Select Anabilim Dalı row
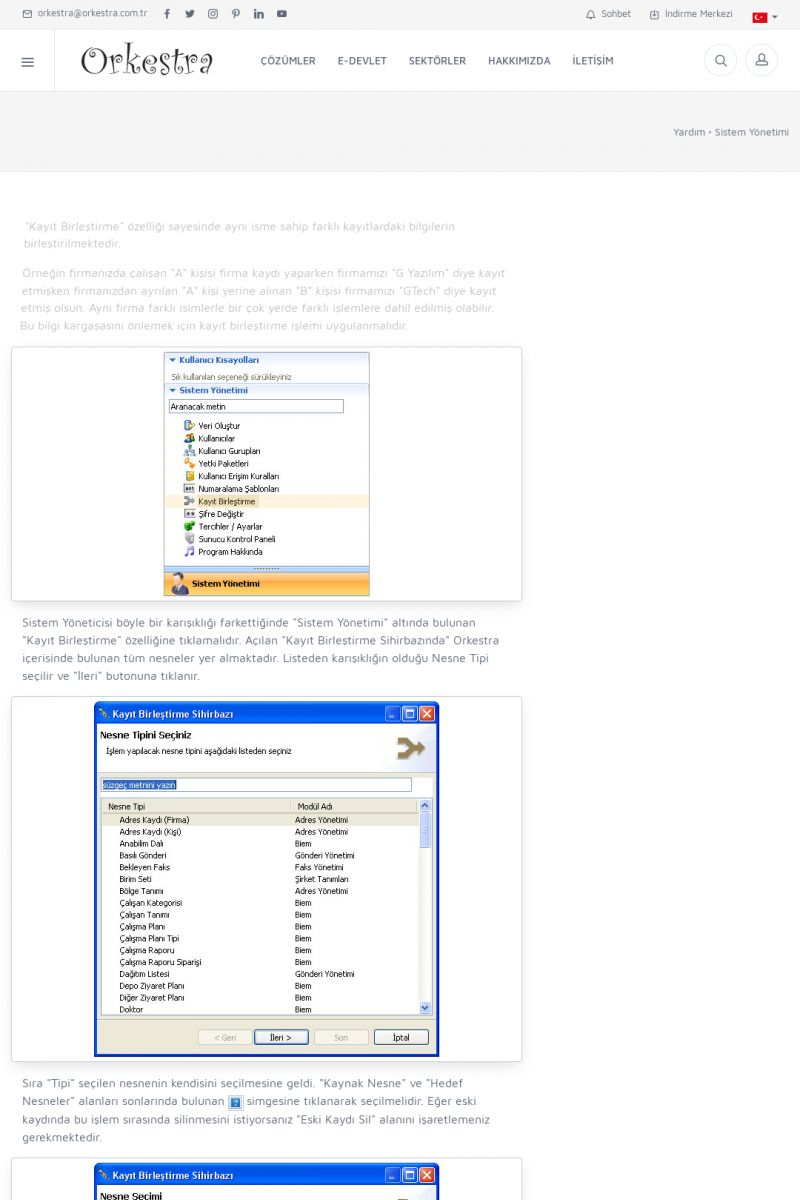 click(260, 844)
